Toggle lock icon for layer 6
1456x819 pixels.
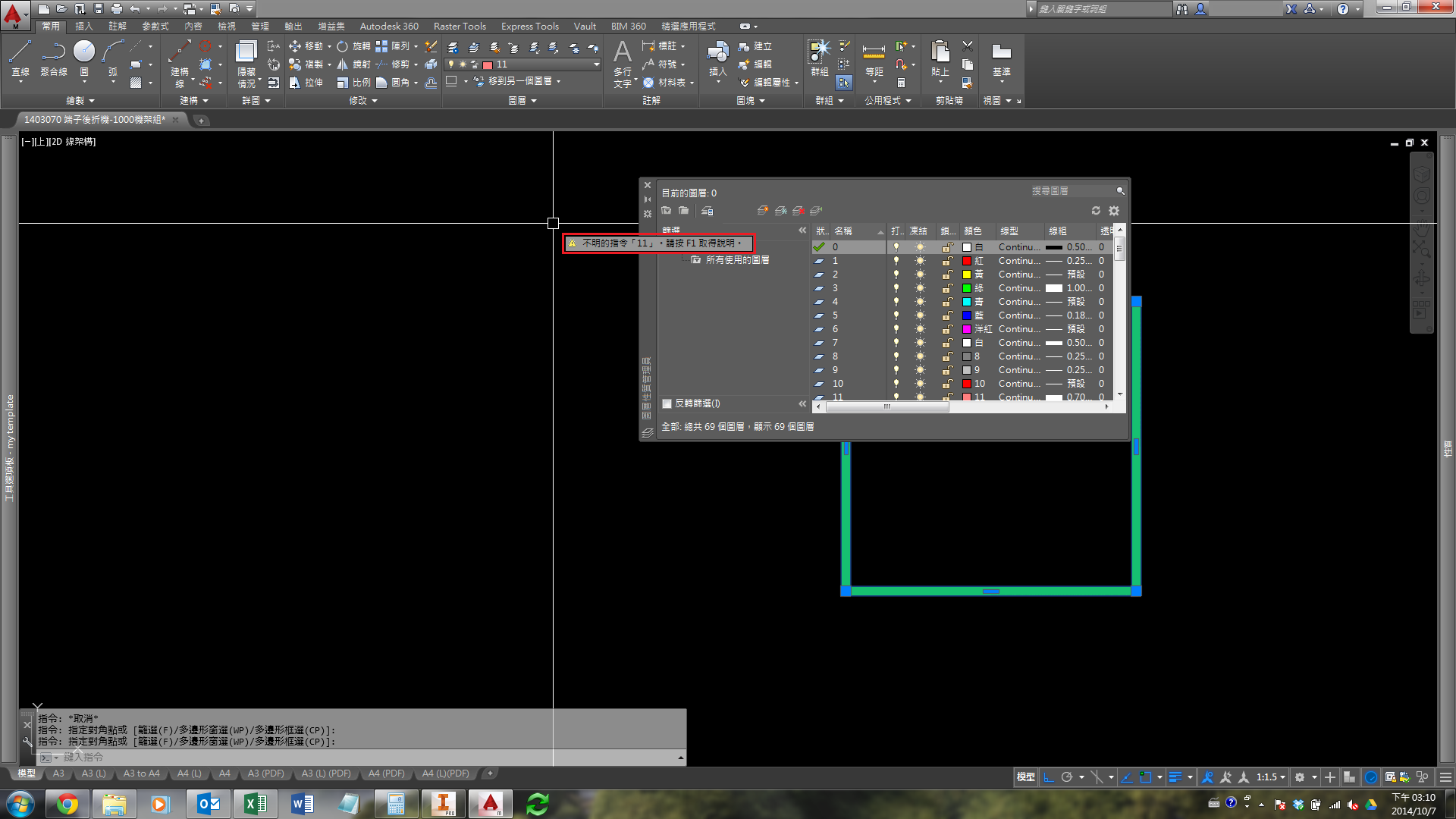coord(947,329)
